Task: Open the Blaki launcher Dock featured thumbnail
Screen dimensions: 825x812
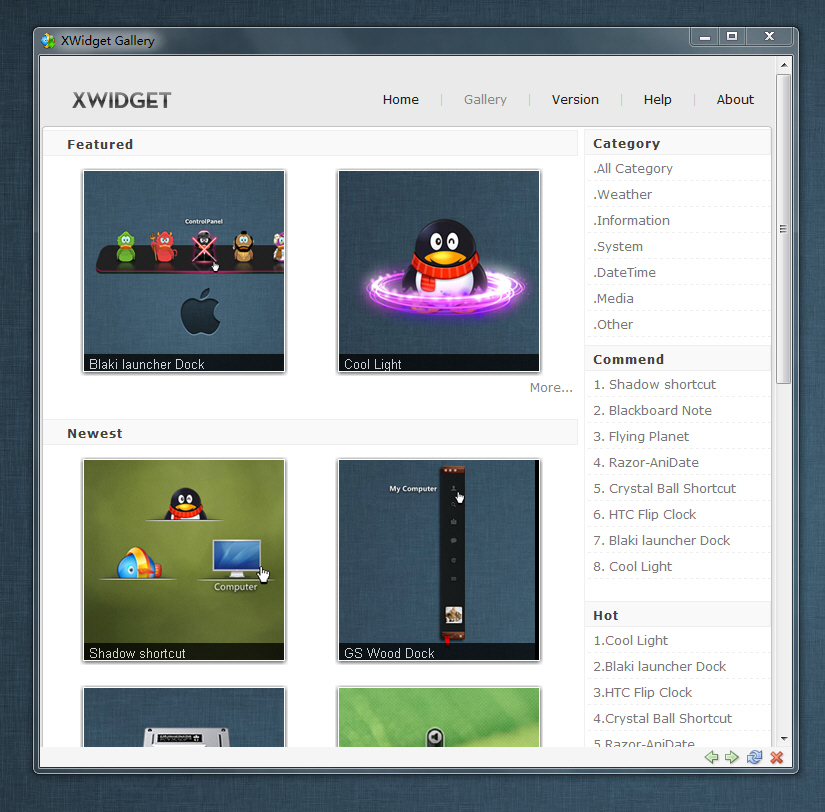Action: point(184,271)
